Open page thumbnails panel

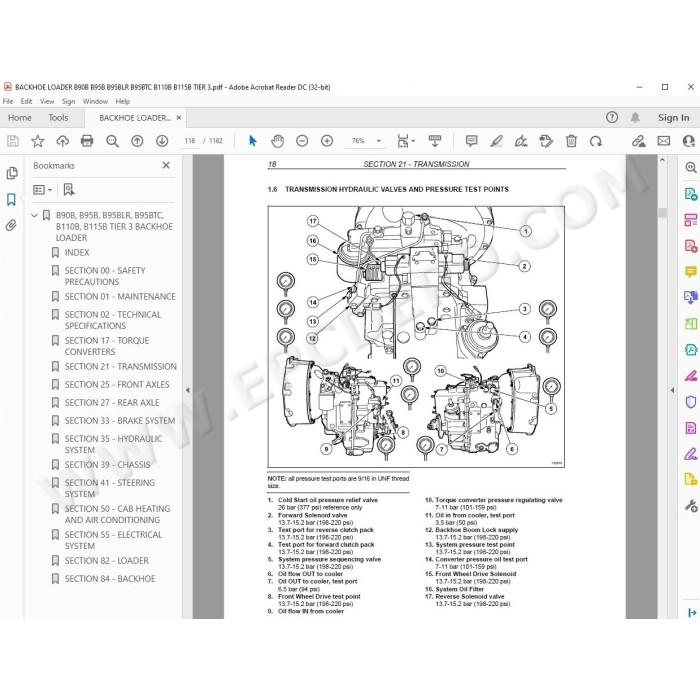click(x=12, y=173)
